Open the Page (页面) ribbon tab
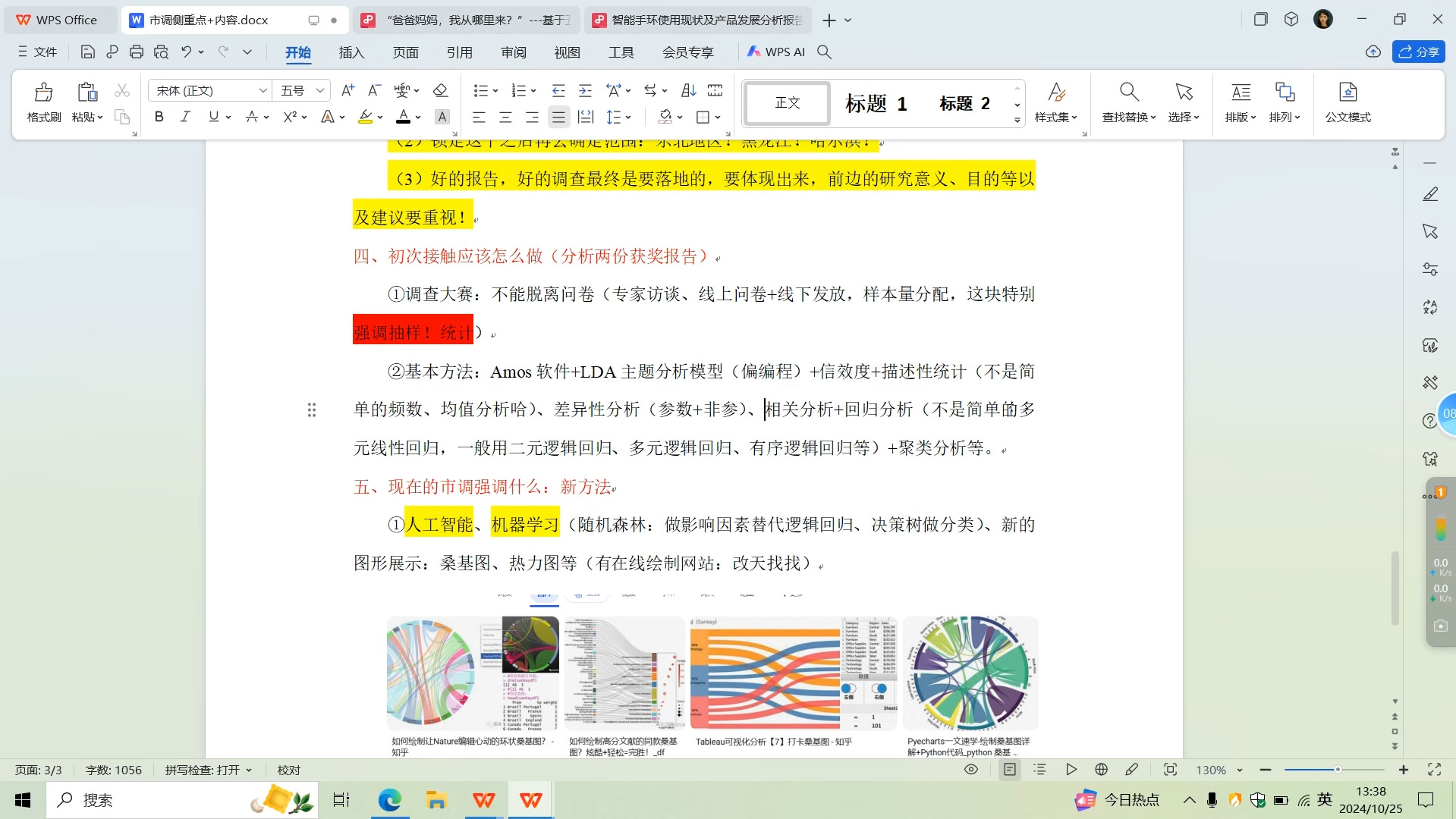1456x819 pixels. (x=405, y=52)
